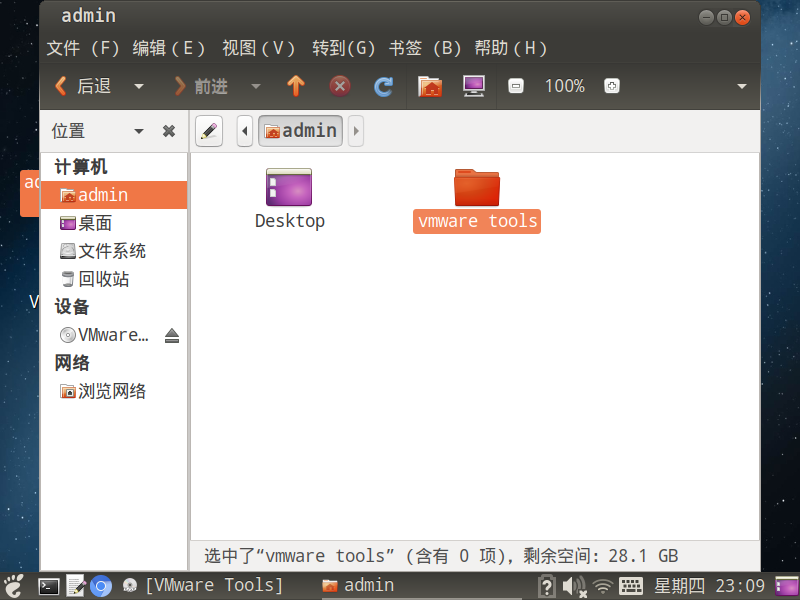This screenshot has height=600, width=800.
Task: Open the 文件 (F) menu
Action: click(x=83, y=48)
